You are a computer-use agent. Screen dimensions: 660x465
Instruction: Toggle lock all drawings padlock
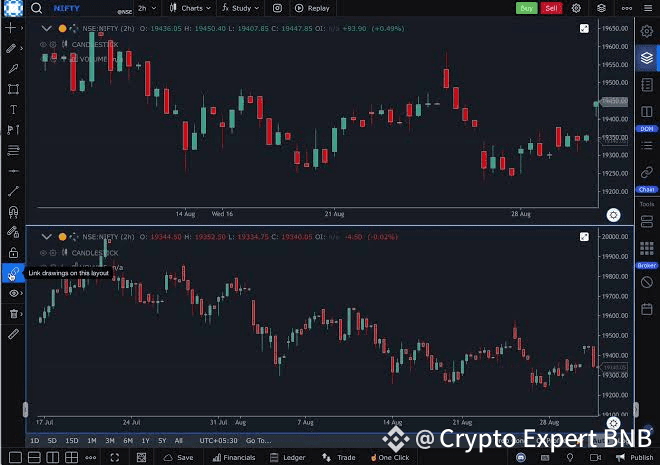13,252
